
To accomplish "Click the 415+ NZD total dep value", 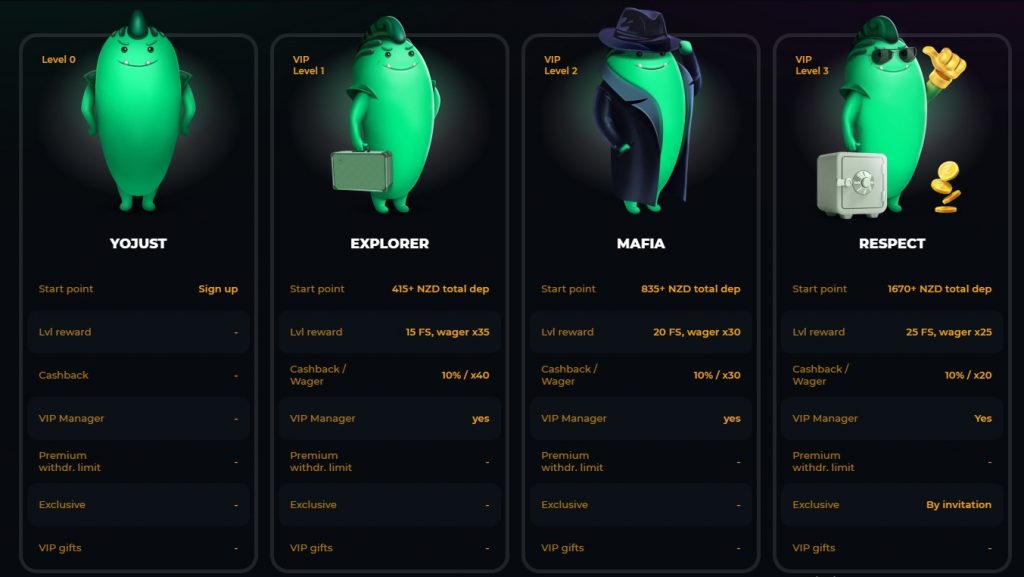I will pos(440,288).
